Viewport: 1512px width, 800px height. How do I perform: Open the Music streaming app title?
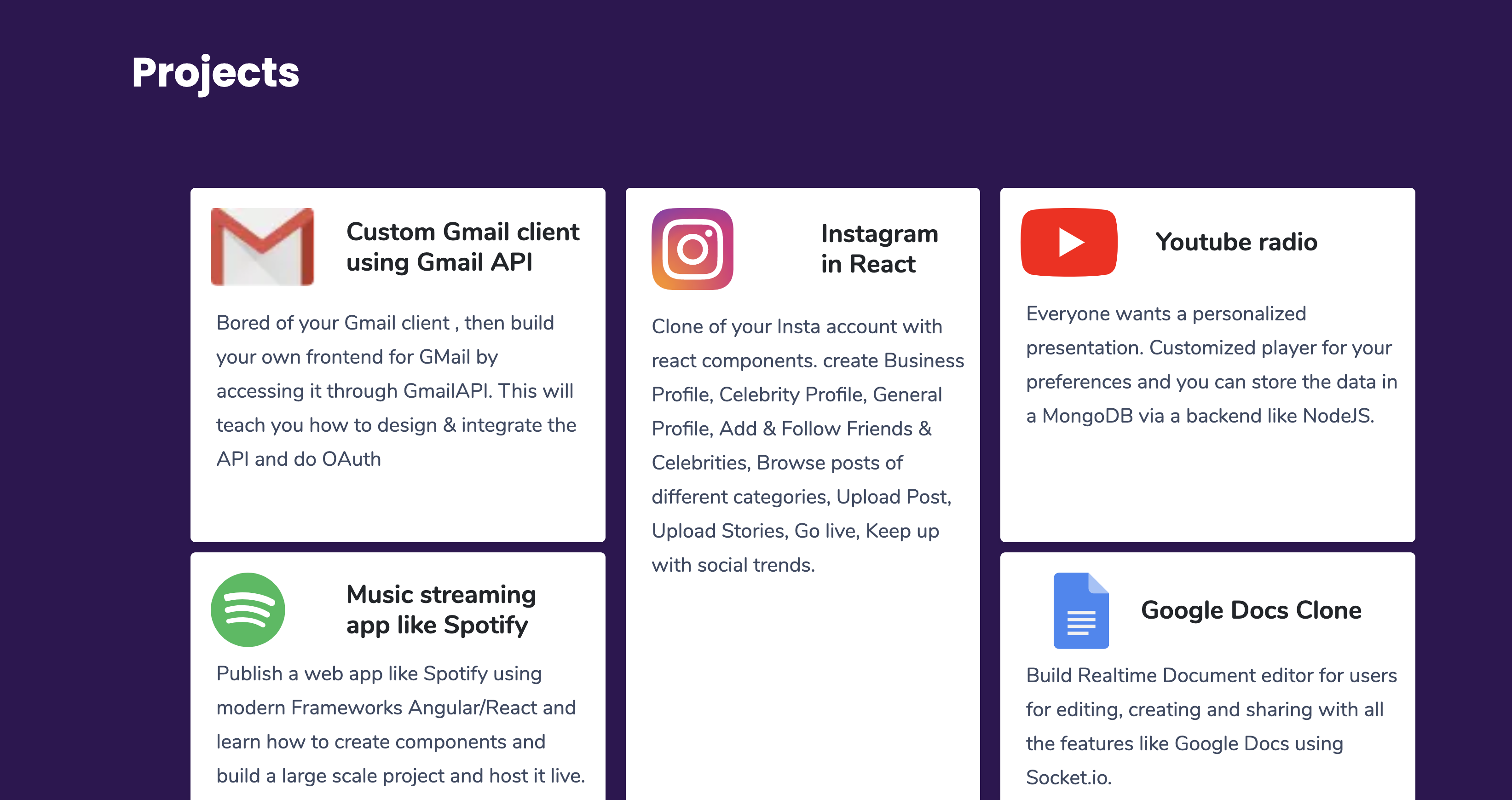441,610
